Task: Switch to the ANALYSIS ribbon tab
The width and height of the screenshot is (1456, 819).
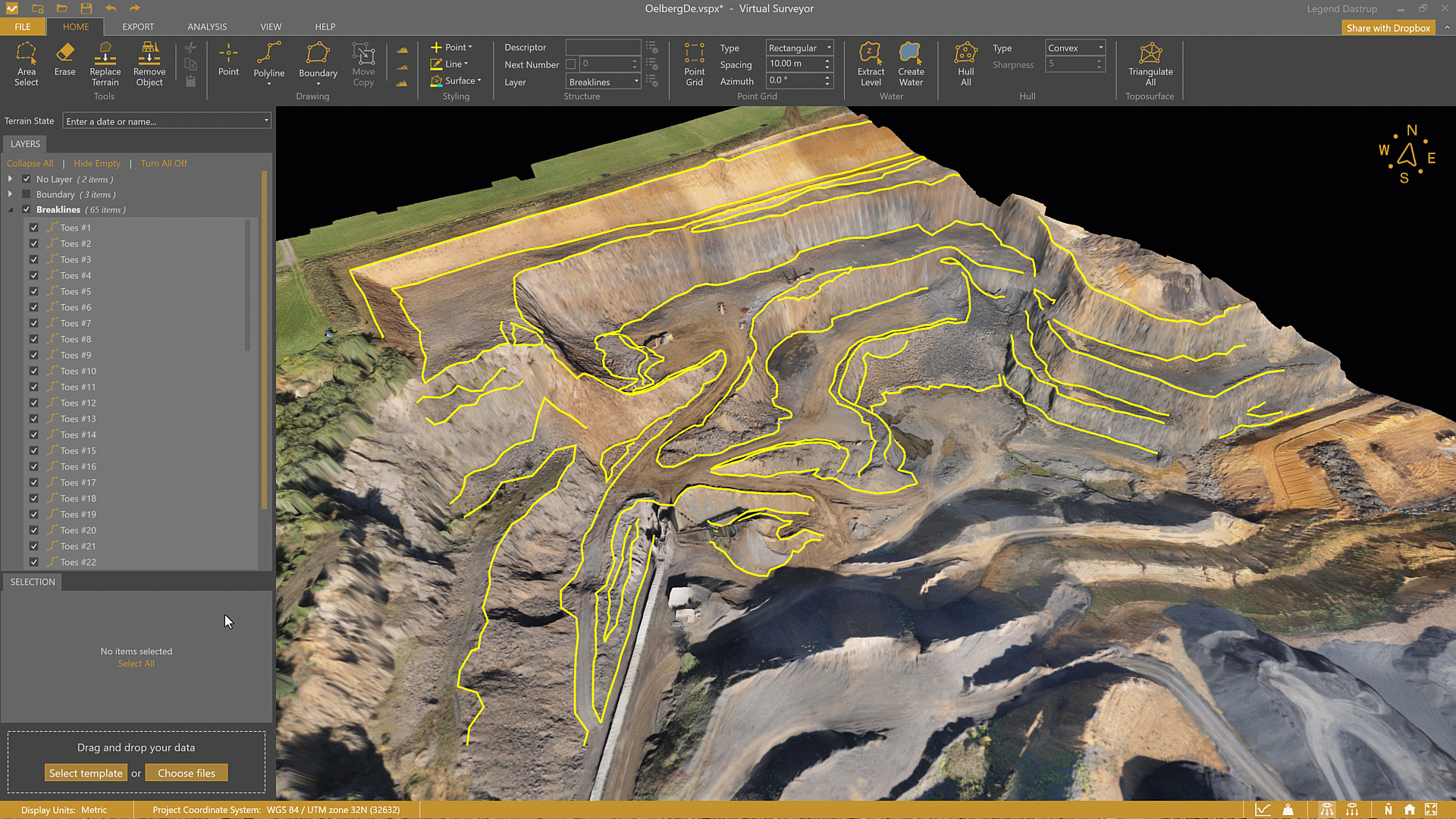Action: coord(207,27)
